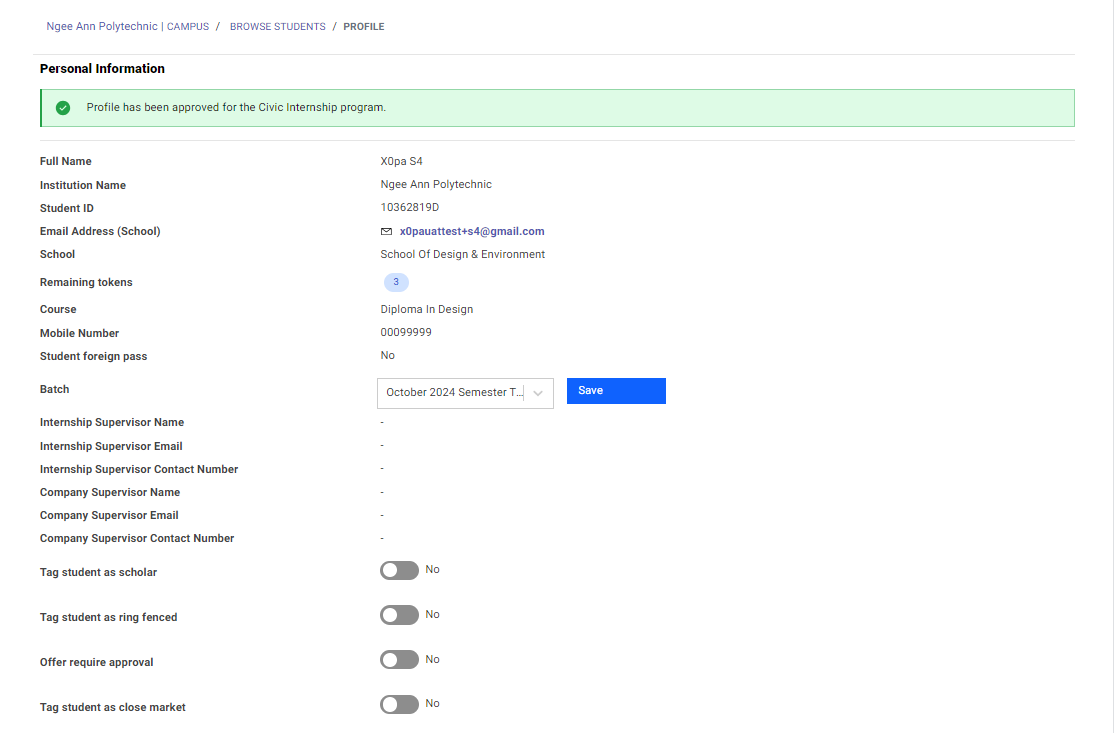Click the Remaining tokens badge showing 3
Viewport: 1114px width, 733px height.
(x=396, y=282)
